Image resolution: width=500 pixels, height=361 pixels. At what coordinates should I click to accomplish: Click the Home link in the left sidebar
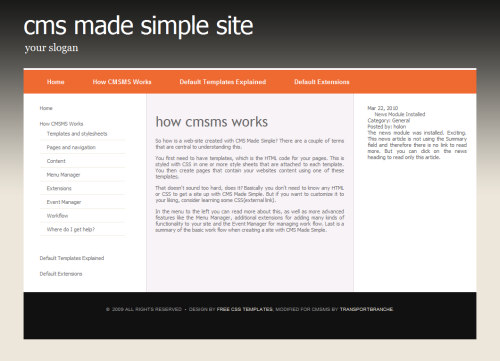[x=46, y=108]
